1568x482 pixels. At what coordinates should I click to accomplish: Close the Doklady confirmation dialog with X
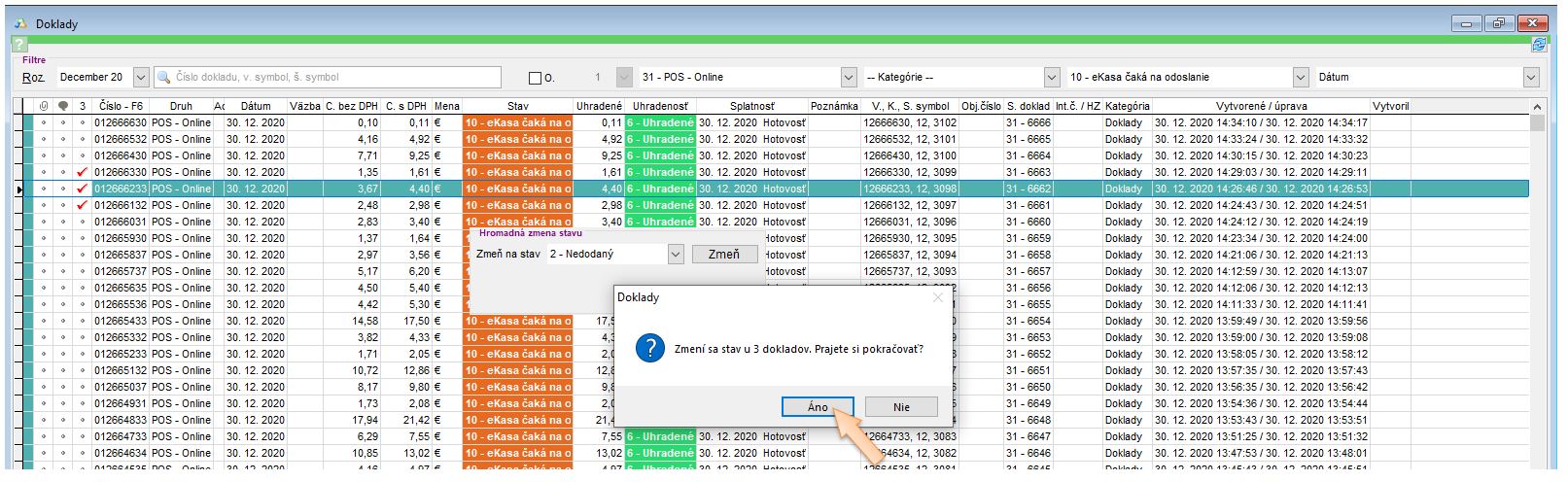(x=937, y=297)
